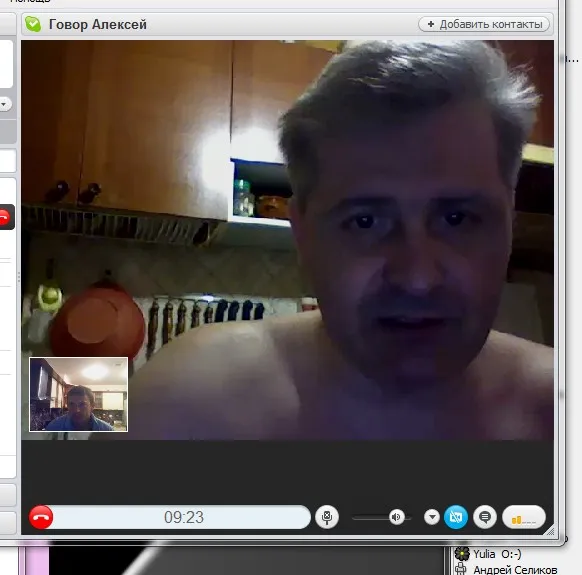Adjust the speaker volume slider
This screenshot has height=575, width=582.
[382, 517]
